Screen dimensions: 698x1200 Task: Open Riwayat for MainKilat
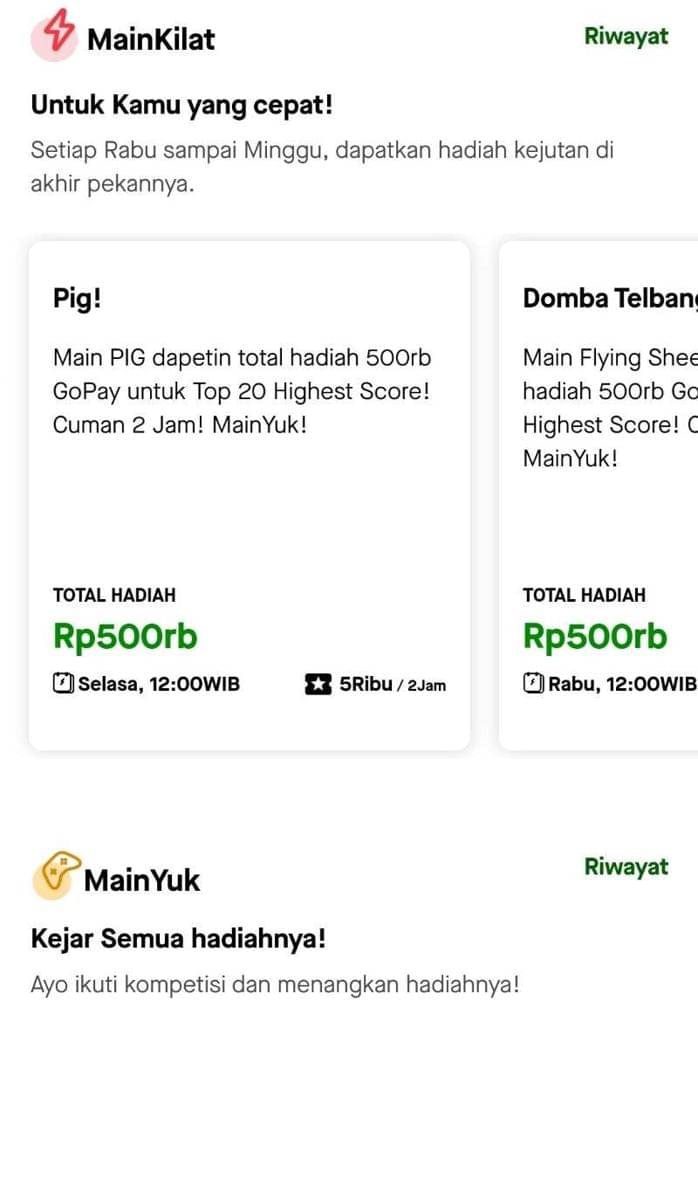(625, 37)
